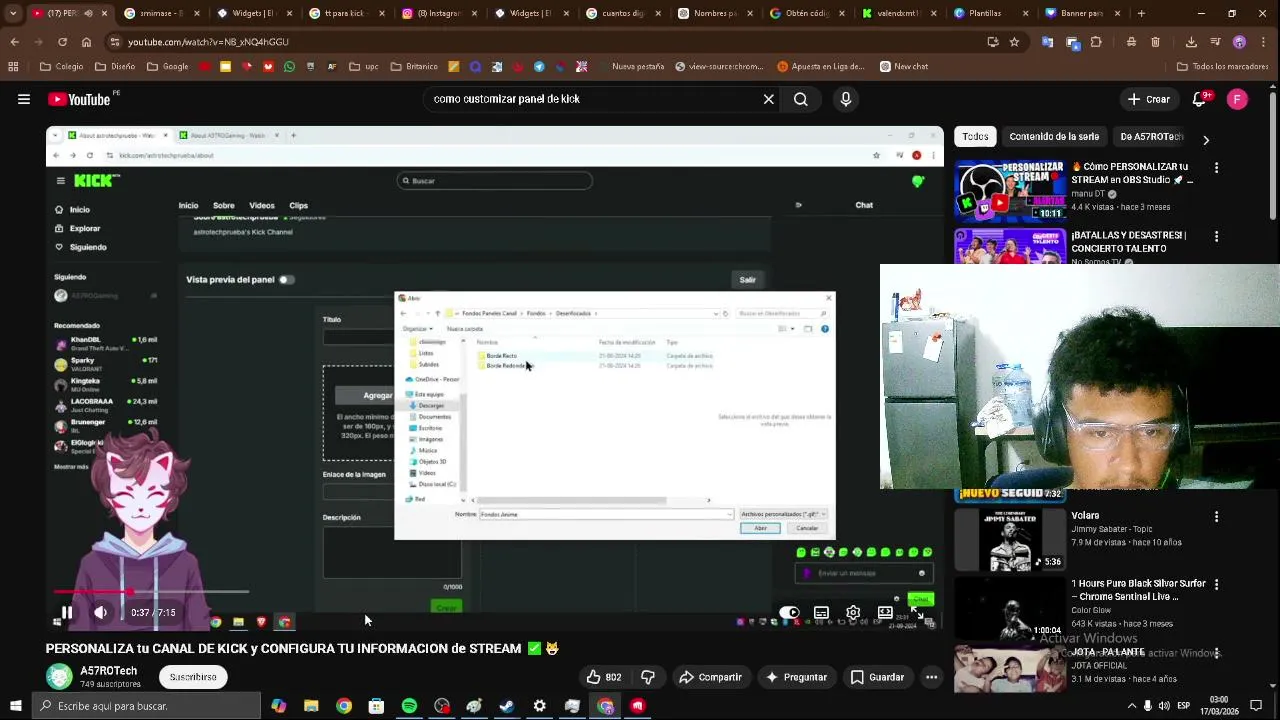The width and height of the screenshot is (1280, 720).
Task: Open the Todos los marcadores folder
Action: coord(1223,67)
